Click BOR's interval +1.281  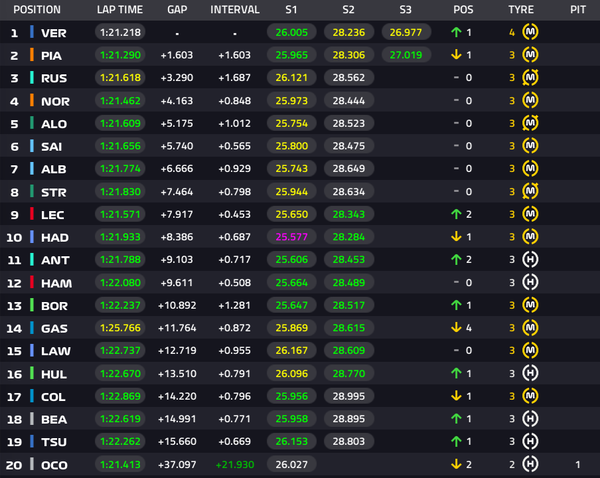pyautogui.click(x=235, y=305)
